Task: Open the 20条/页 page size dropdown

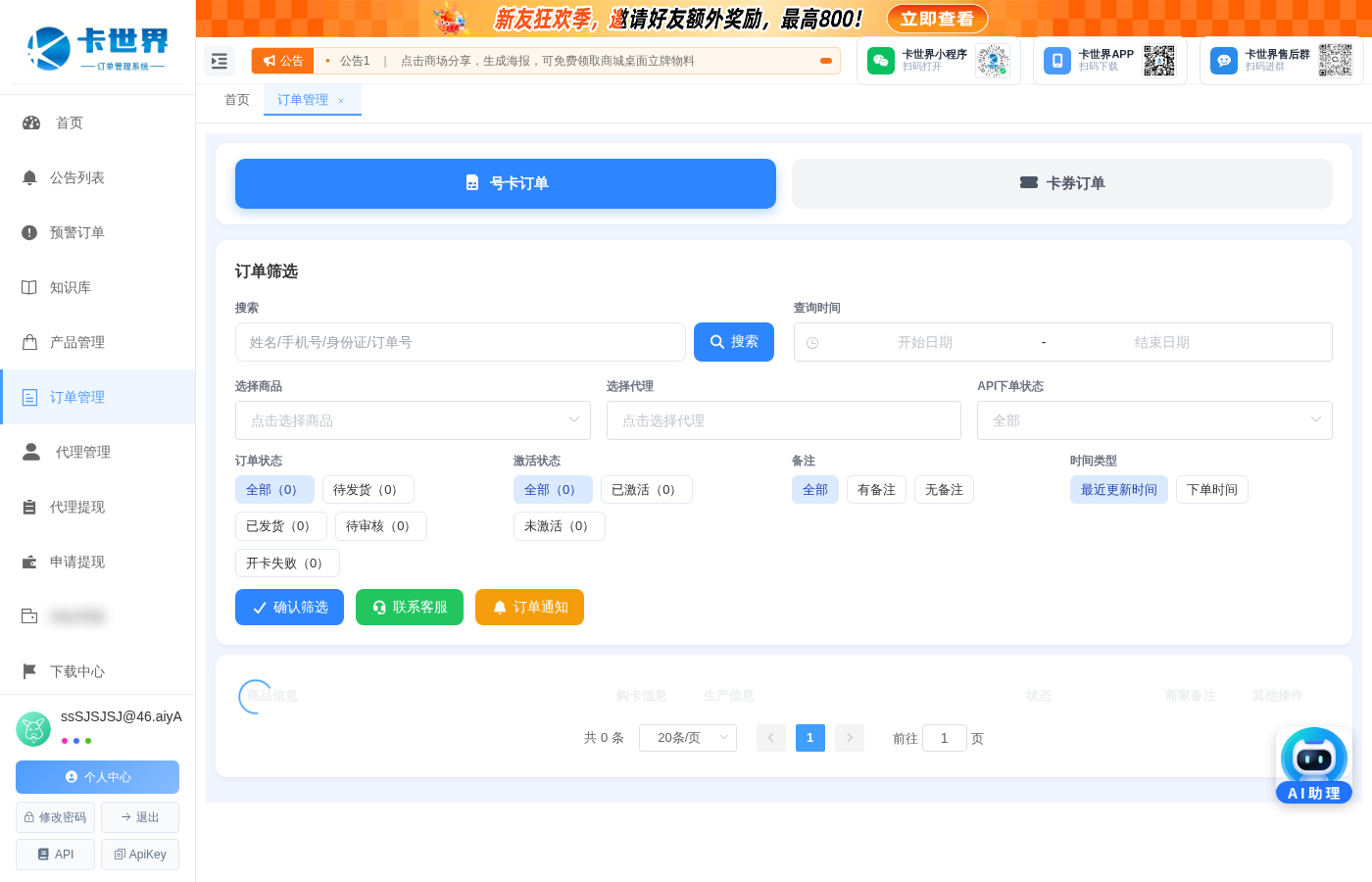Action: pyautogui.click(x=688, y=738)
